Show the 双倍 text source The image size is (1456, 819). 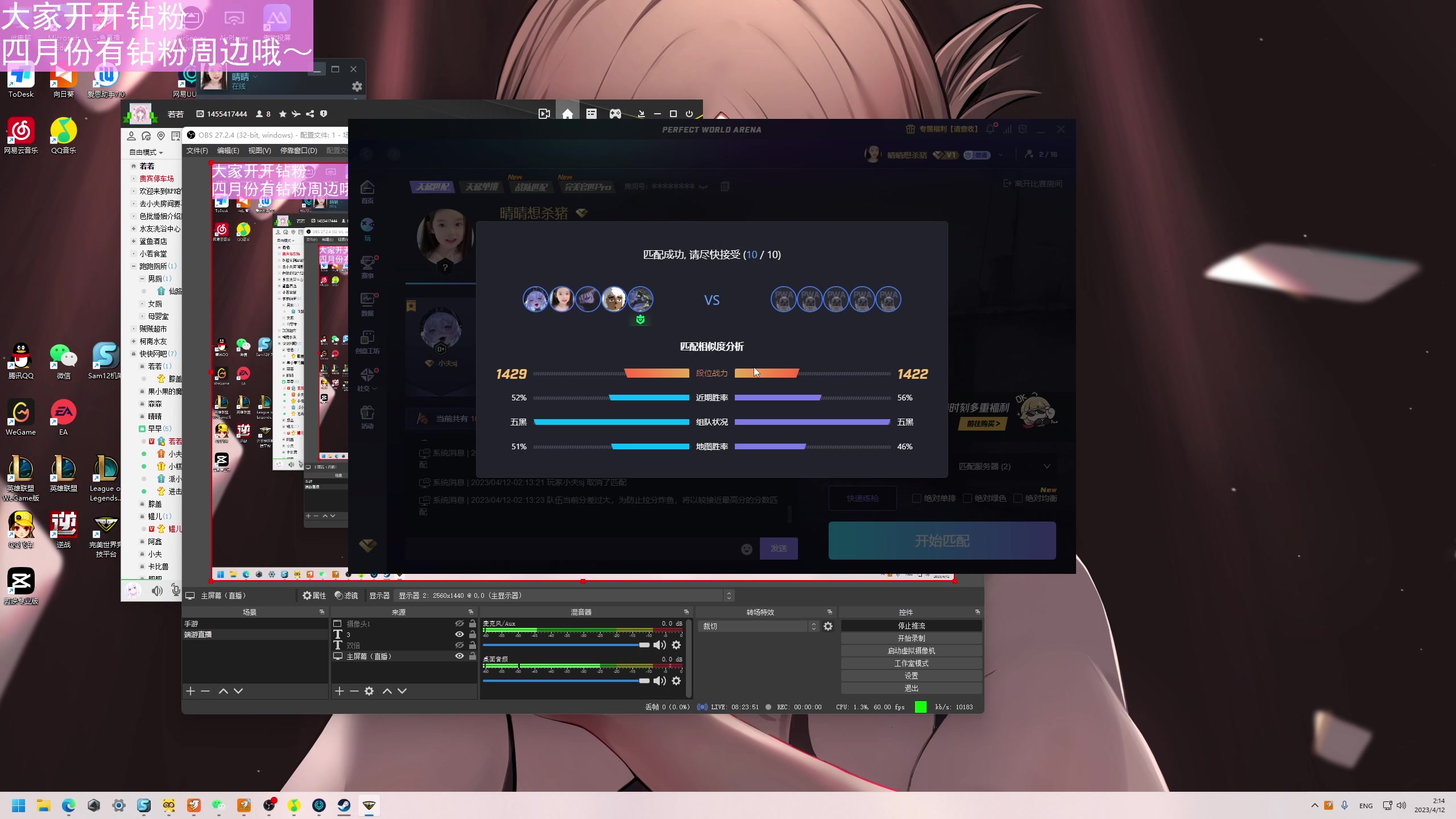pos(459,646)
